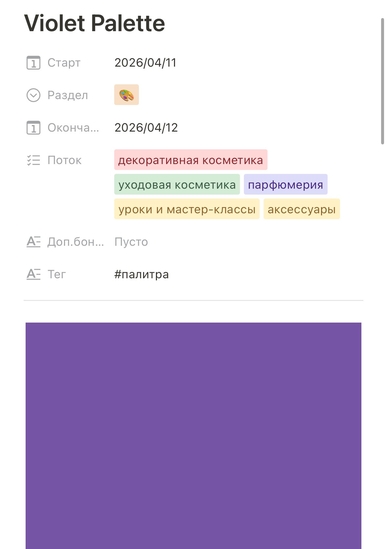Open the Поток property label menu
The height and width of the screenshot is (549, 387).
(x=64, y=160)
